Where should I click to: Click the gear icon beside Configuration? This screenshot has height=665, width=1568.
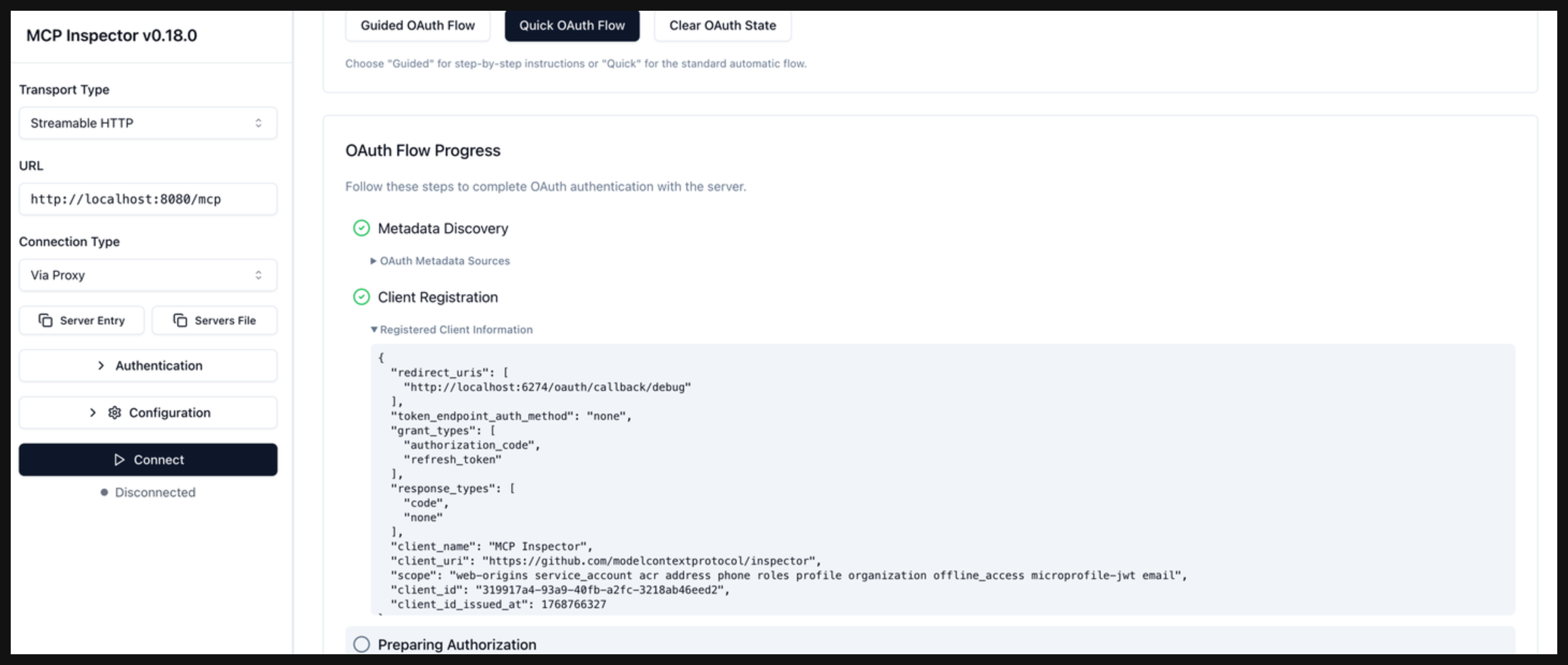114,413
